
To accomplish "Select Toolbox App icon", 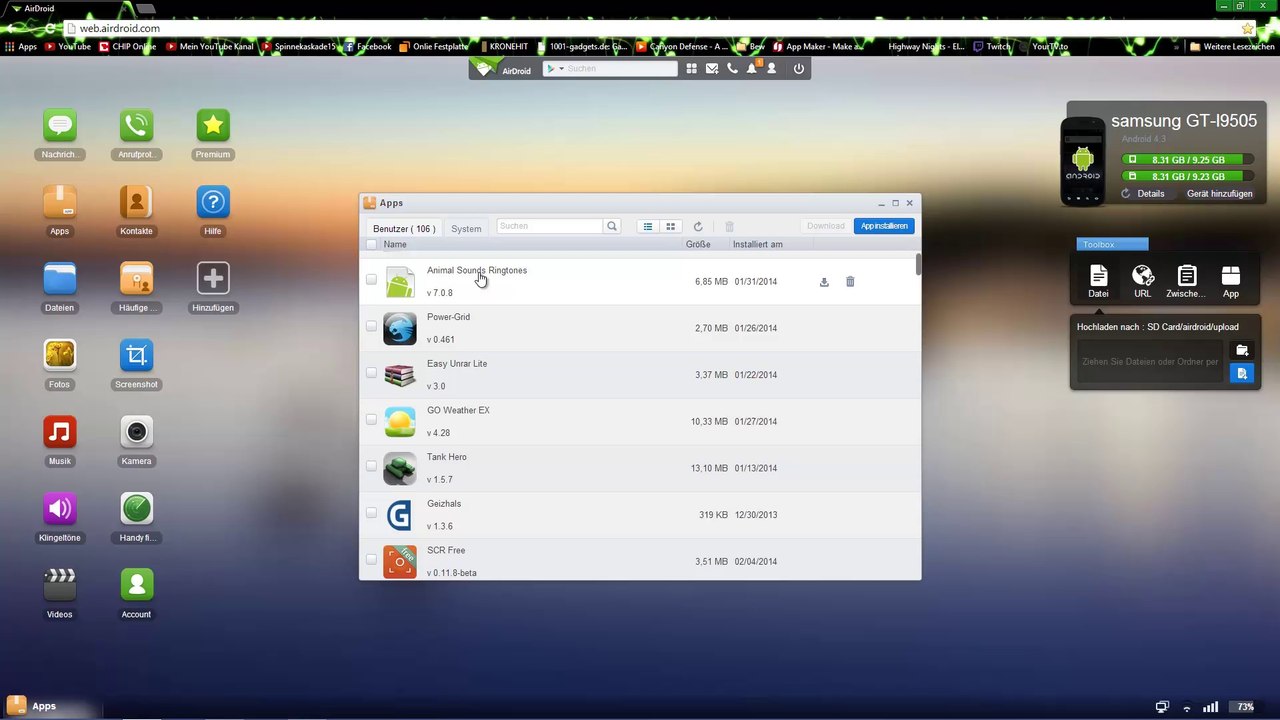I will [x=1231, y=281].
